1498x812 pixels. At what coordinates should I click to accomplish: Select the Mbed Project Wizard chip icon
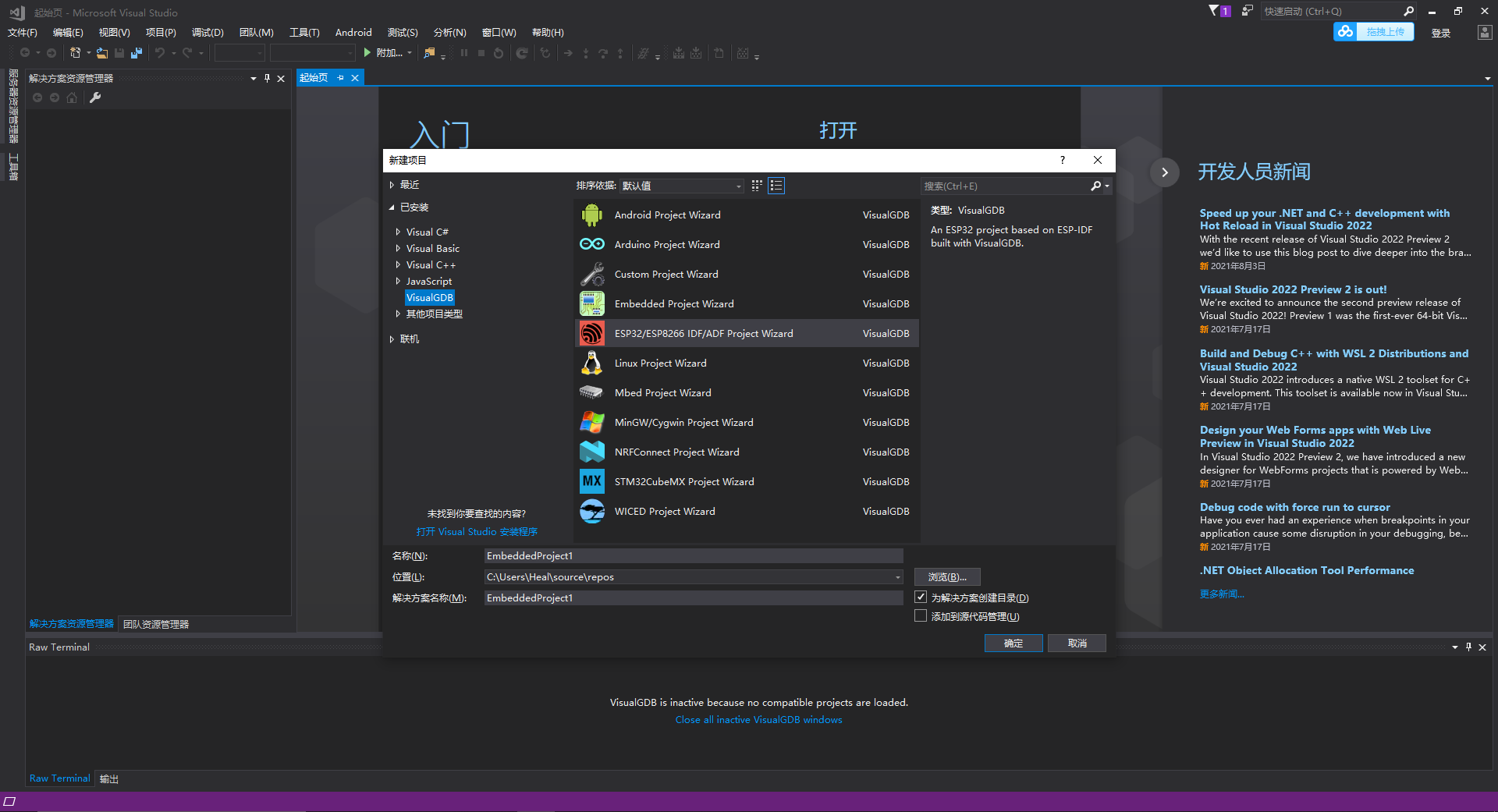click(x=592, y=392)
